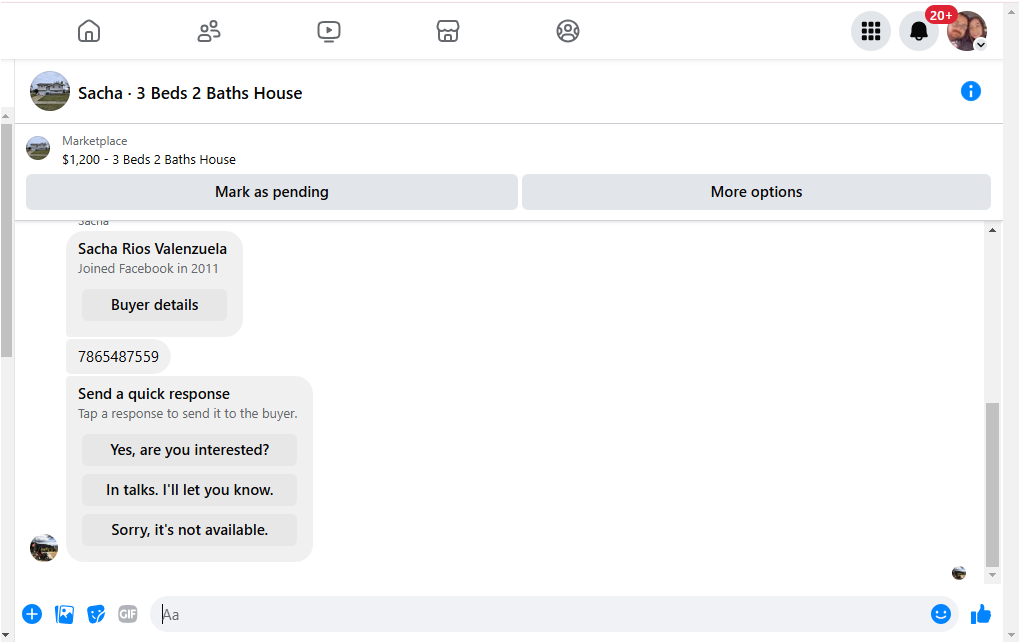Open the emoji picker
The image size is (1020, 643).
[940, 614]
